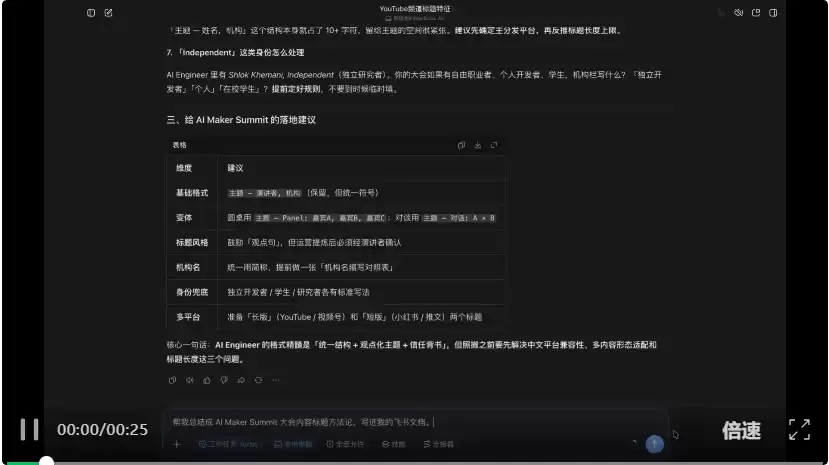The width and height of the screenshot is (829, 465).
Task: Give the response a thumbs up
Action: click(207, 380)
